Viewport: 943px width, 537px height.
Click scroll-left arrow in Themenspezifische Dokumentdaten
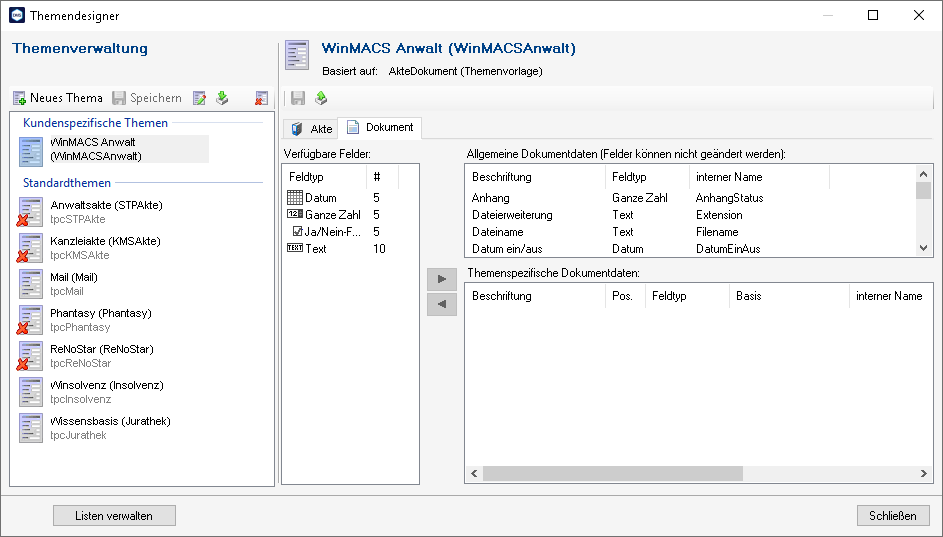[474, 474]
